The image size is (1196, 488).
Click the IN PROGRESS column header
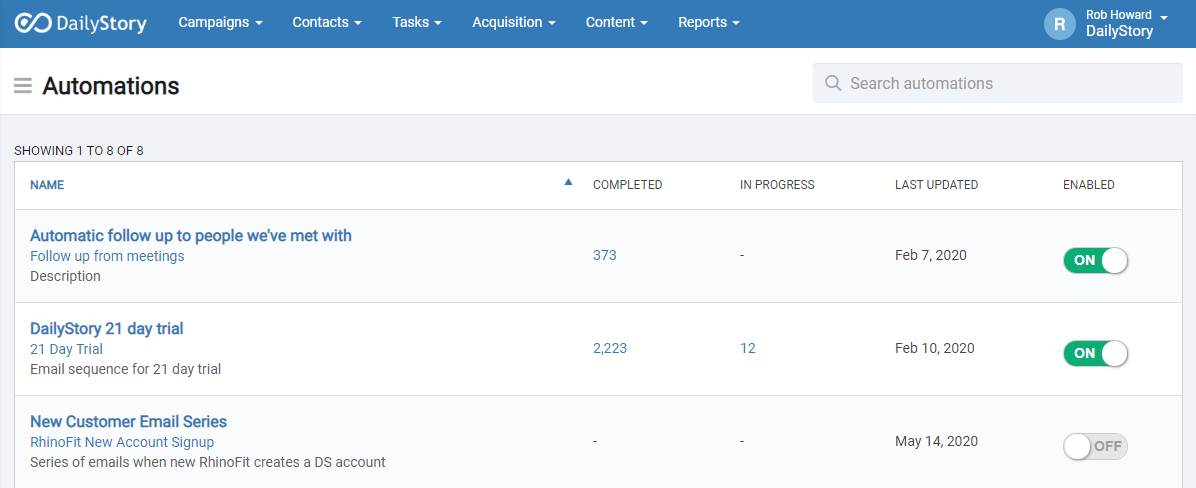(777, 185)
